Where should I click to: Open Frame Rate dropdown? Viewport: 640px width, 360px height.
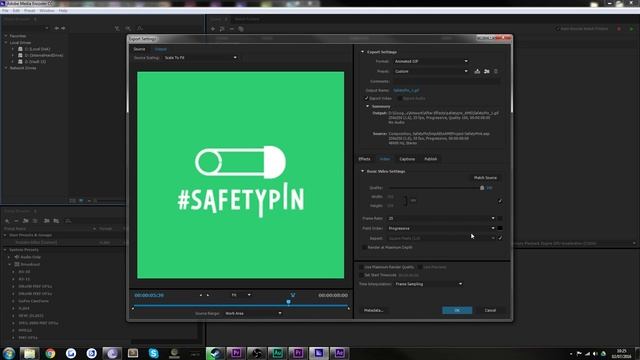point(441,218)
